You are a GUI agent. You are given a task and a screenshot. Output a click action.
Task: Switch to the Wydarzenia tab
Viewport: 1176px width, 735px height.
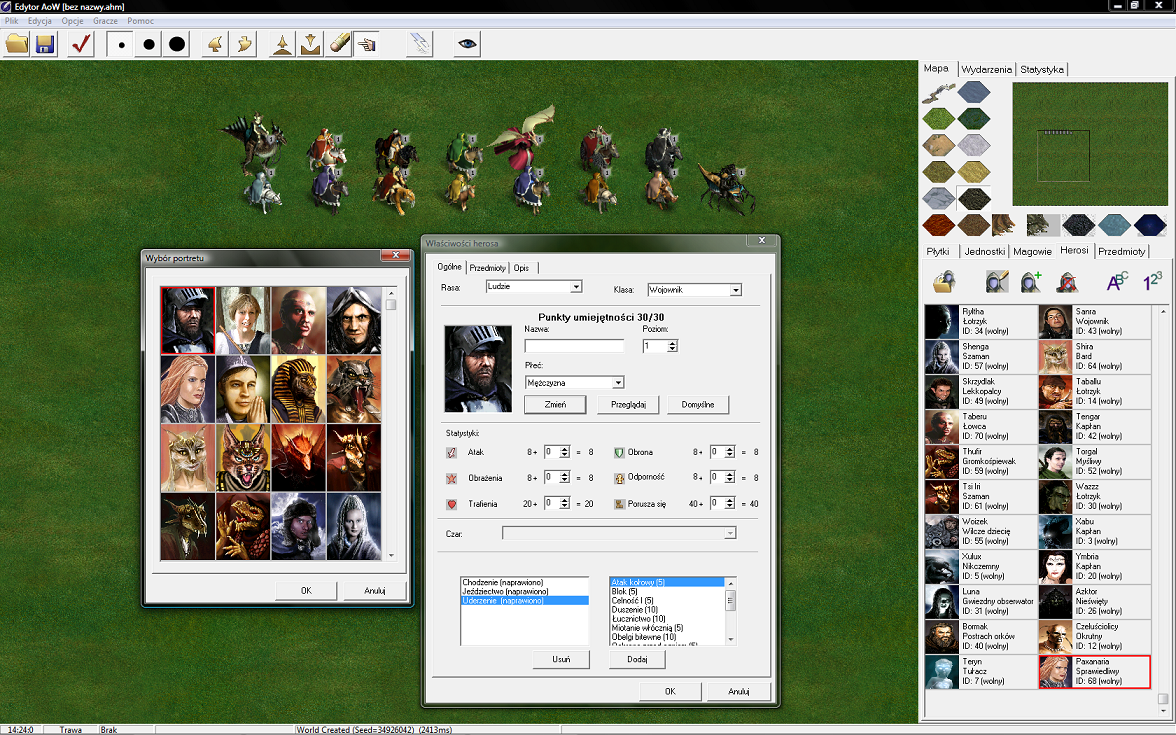click(986, 69)
